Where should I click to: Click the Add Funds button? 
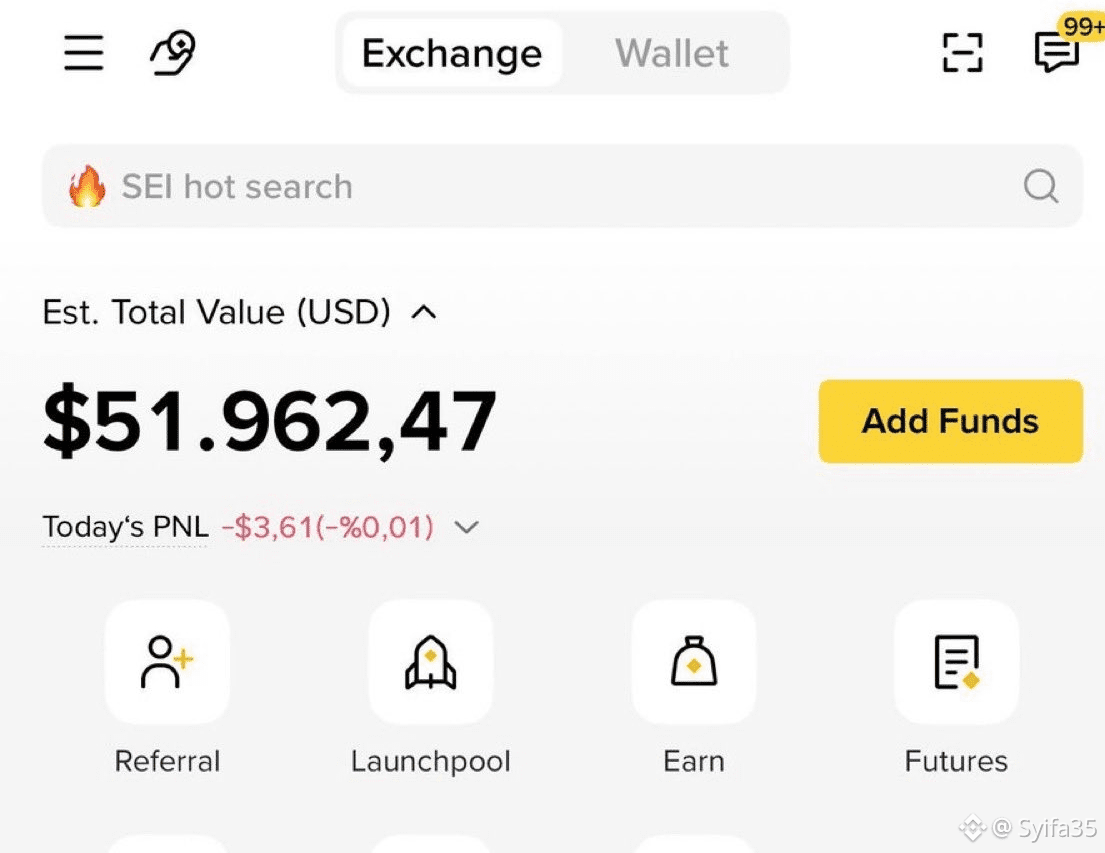[951, 421]
